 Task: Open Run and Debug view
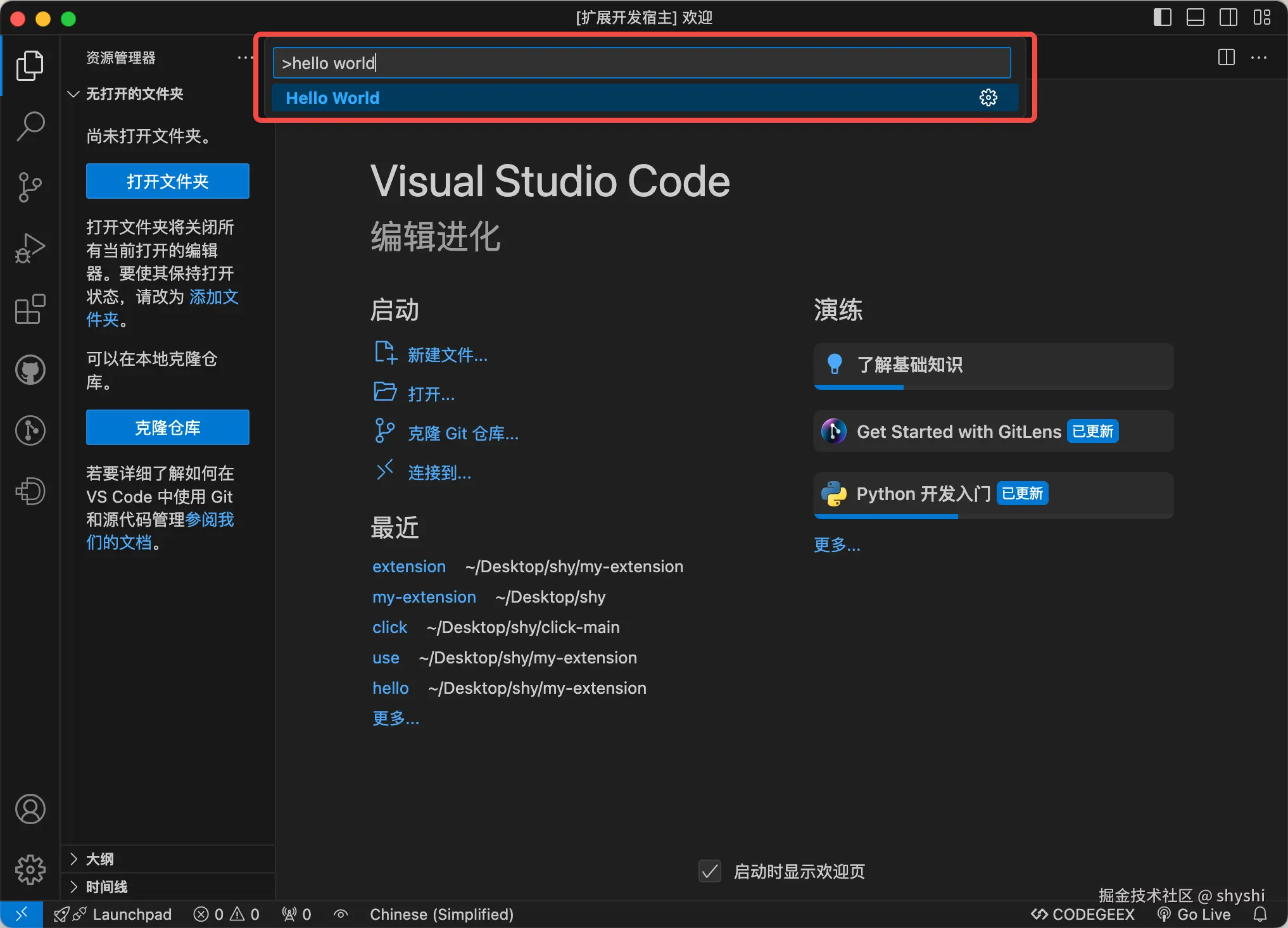(30, 248)
